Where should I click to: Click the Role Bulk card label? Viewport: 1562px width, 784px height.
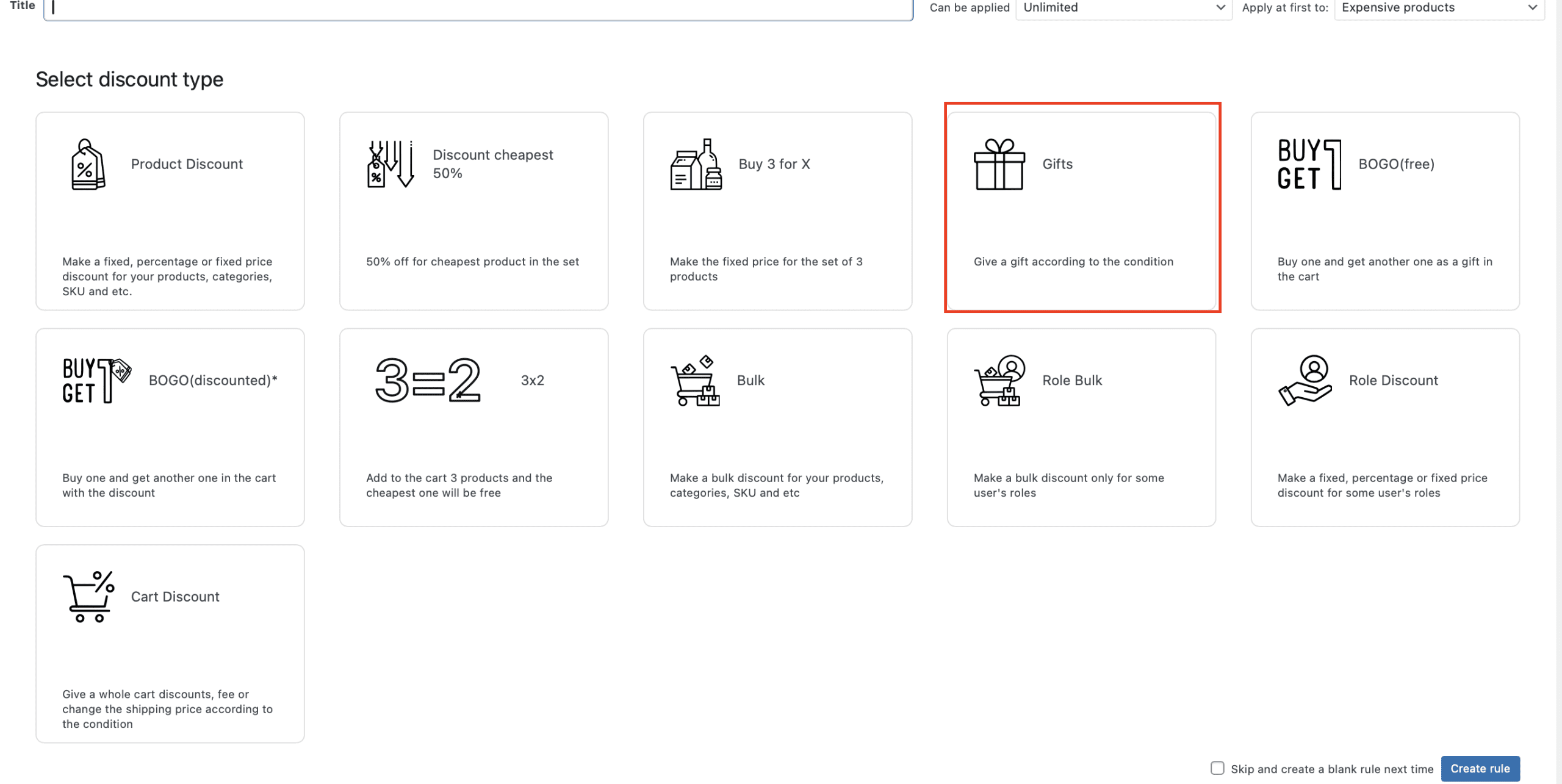(x=1072, y=381)
